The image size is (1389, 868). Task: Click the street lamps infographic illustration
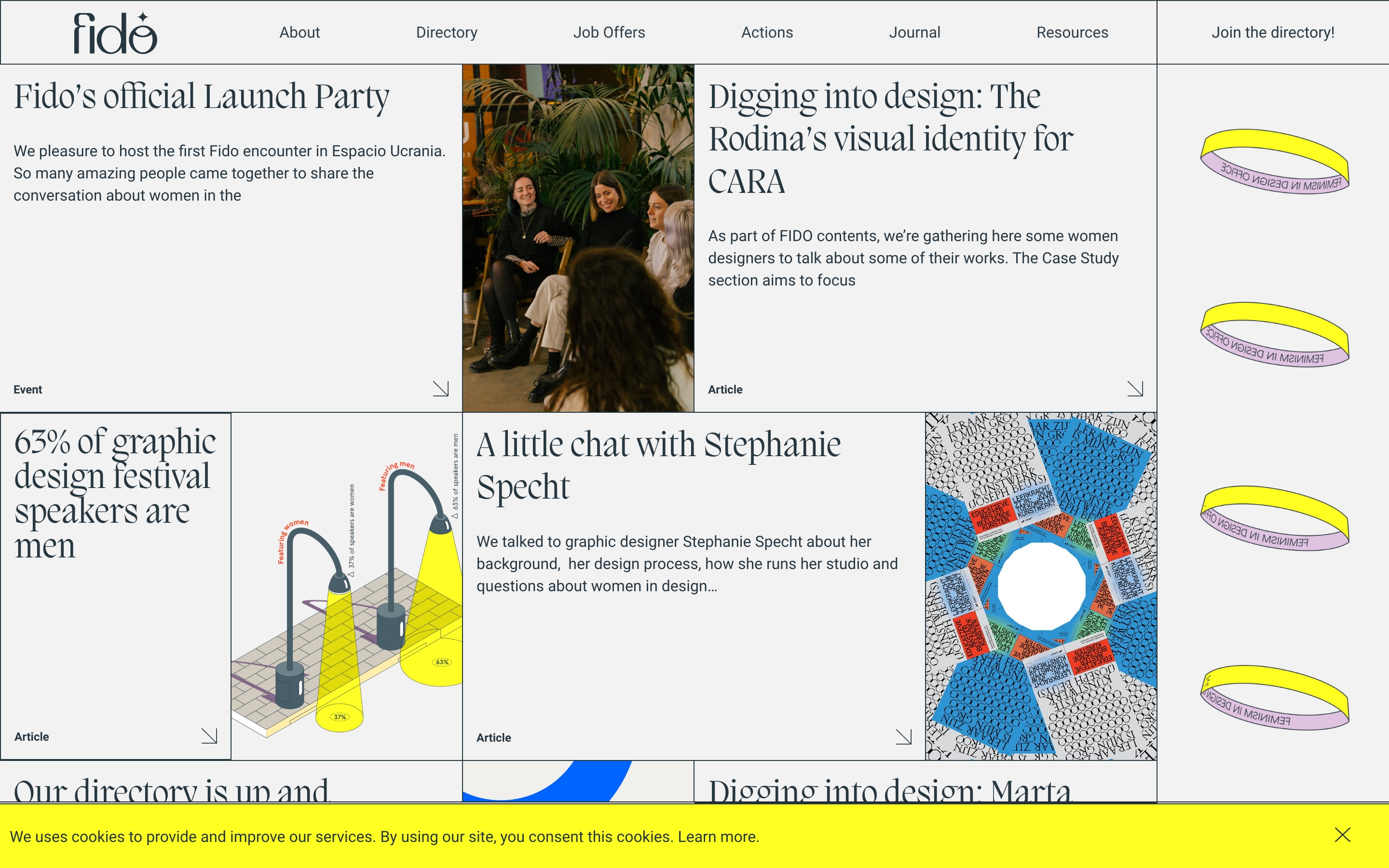tap(347, 585)
